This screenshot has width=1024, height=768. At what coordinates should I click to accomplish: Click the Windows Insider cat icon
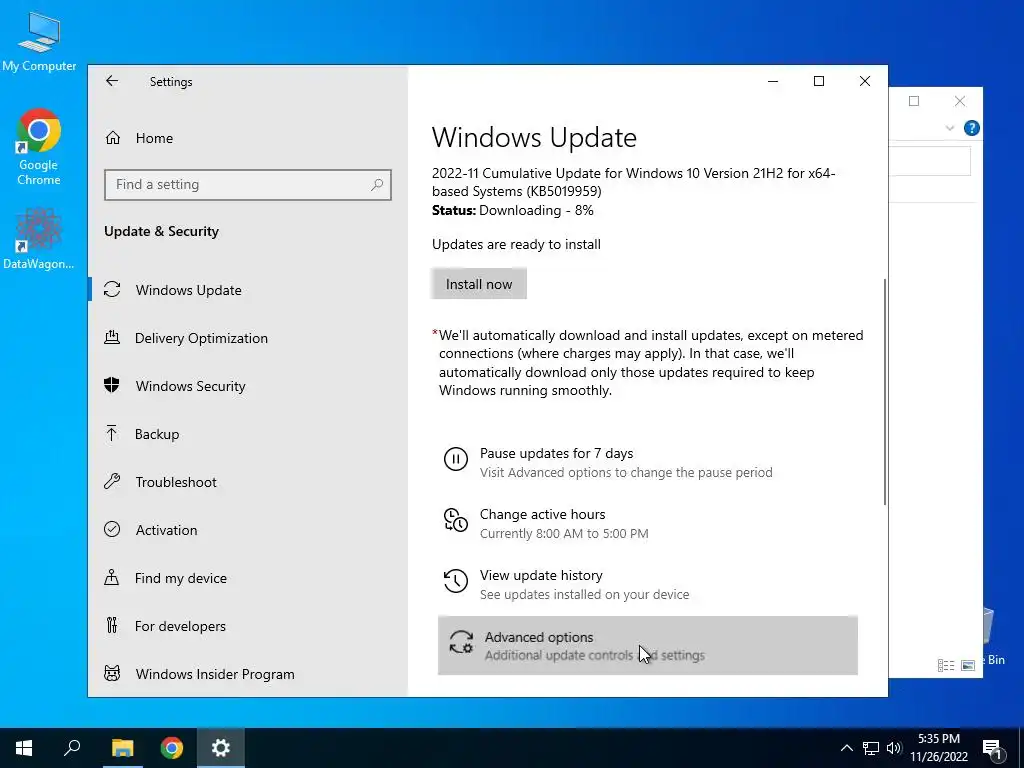112,673
